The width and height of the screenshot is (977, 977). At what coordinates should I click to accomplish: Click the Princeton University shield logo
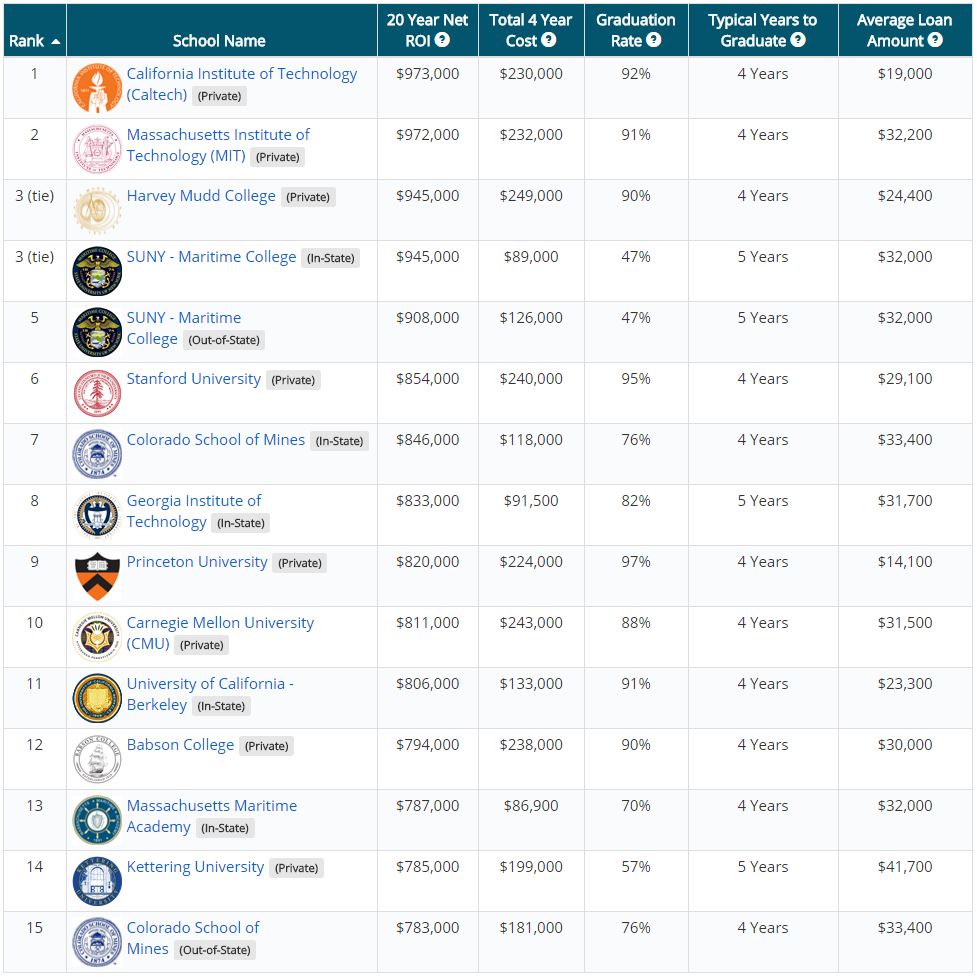coord(97,576)
